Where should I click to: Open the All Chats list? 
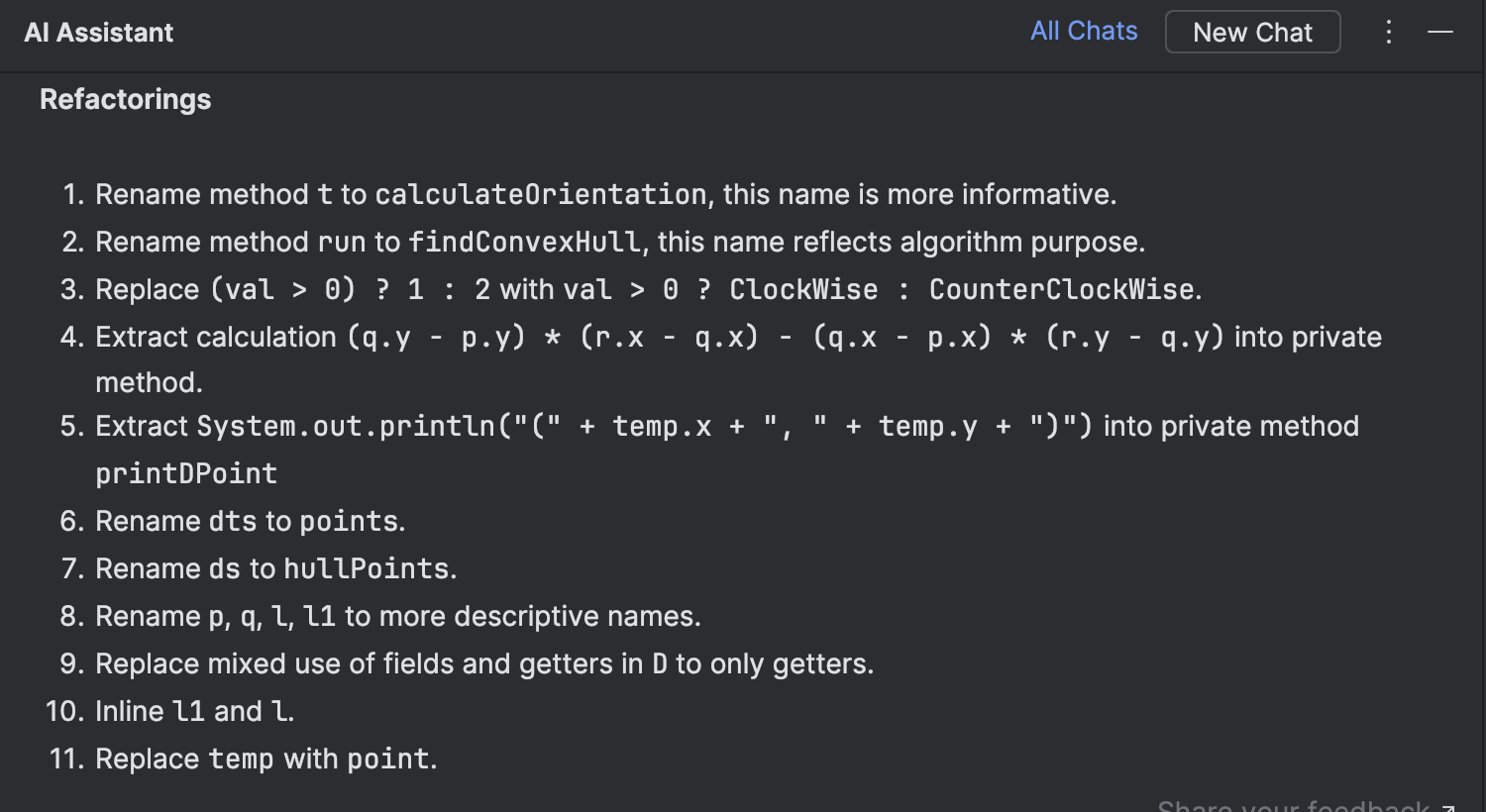tap(1084, 31)
